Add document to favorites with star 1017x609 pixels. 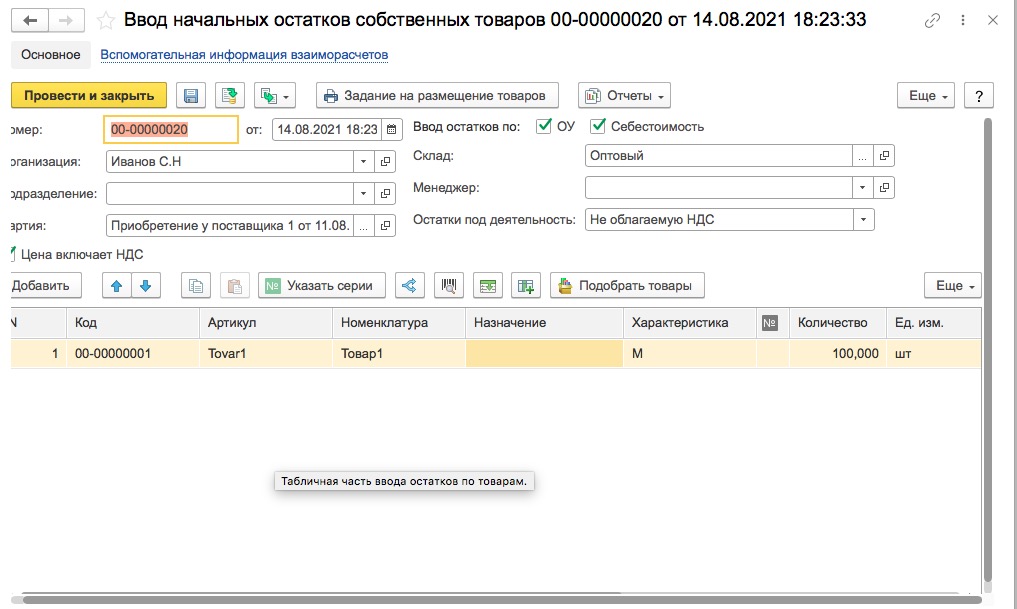click(x=106, y=21)
